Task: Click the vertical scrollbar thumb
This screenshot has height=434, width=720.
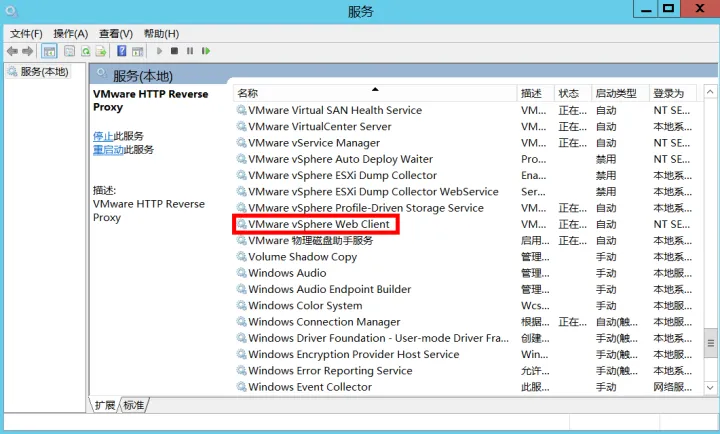Action: [x=710, y=343]
